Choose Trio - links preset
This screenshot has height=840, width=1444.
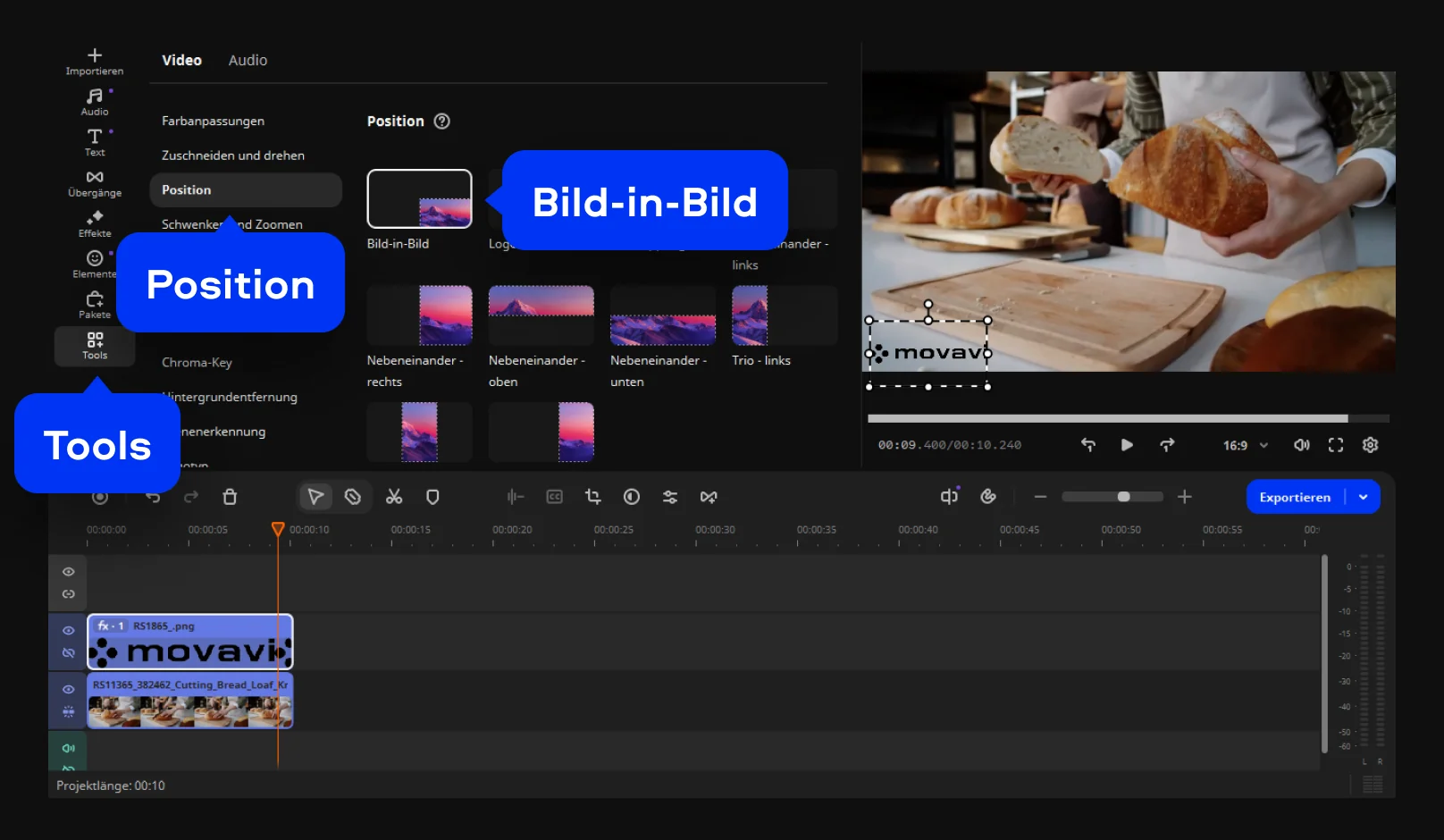[785, 315]
